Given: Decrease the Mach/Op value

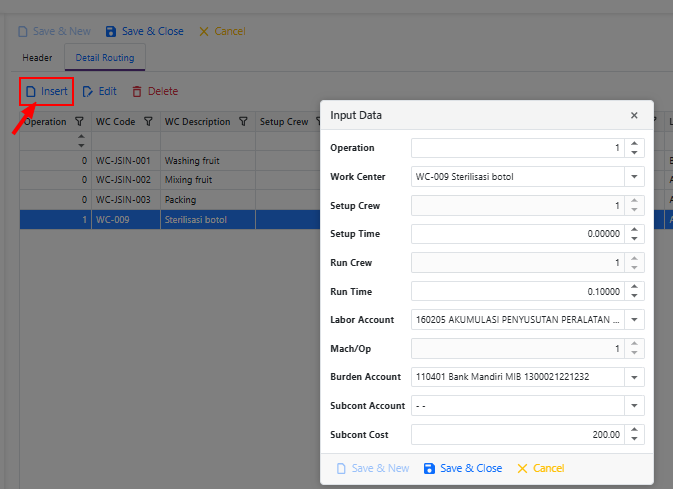Looking at the screenshot, I should [x=634, y=353].
